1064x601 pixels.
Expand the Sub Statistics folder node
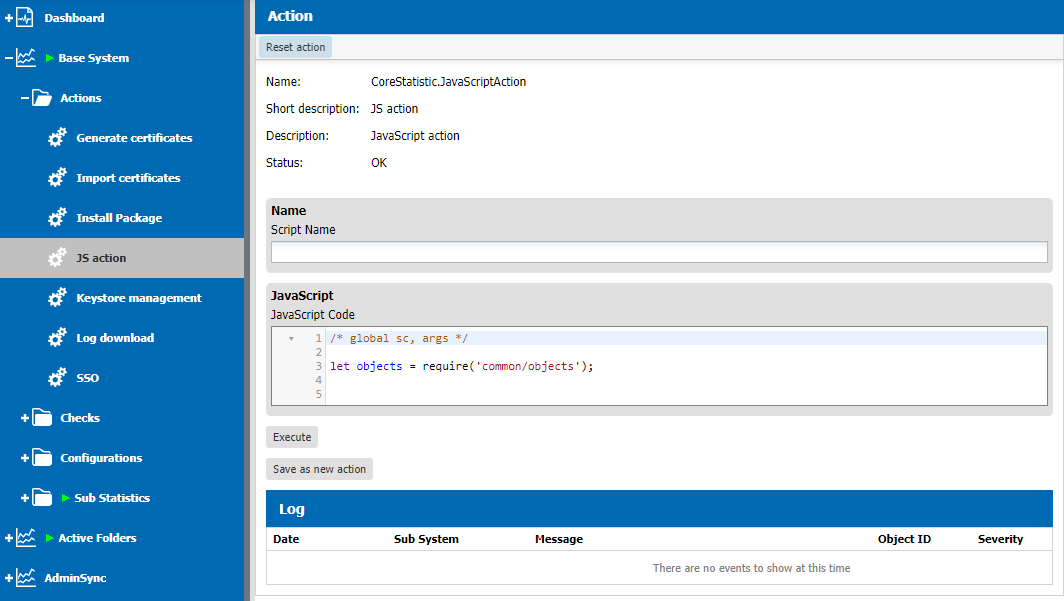(25, 498)
